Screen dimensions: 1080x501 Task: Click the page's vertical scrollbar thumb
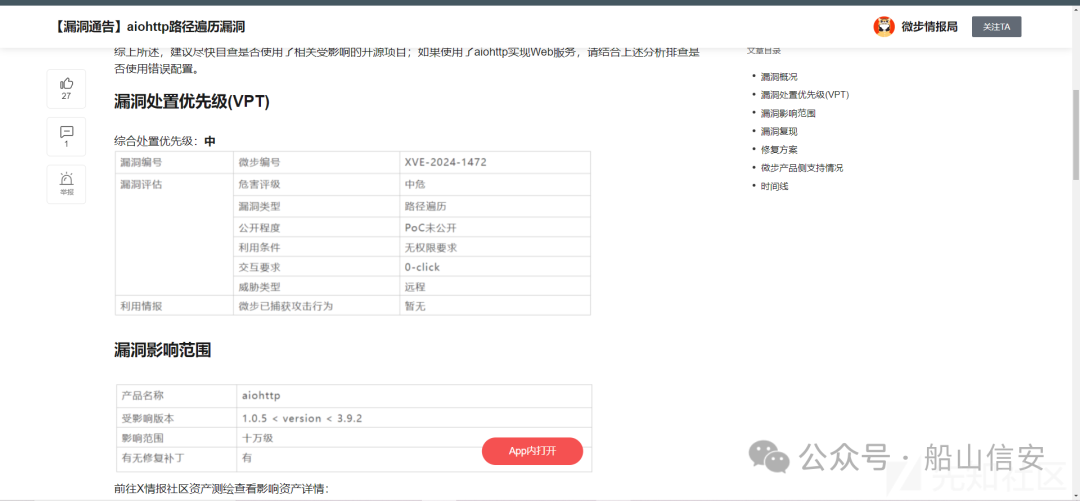pyautogui.click(x=1075, y=134)
